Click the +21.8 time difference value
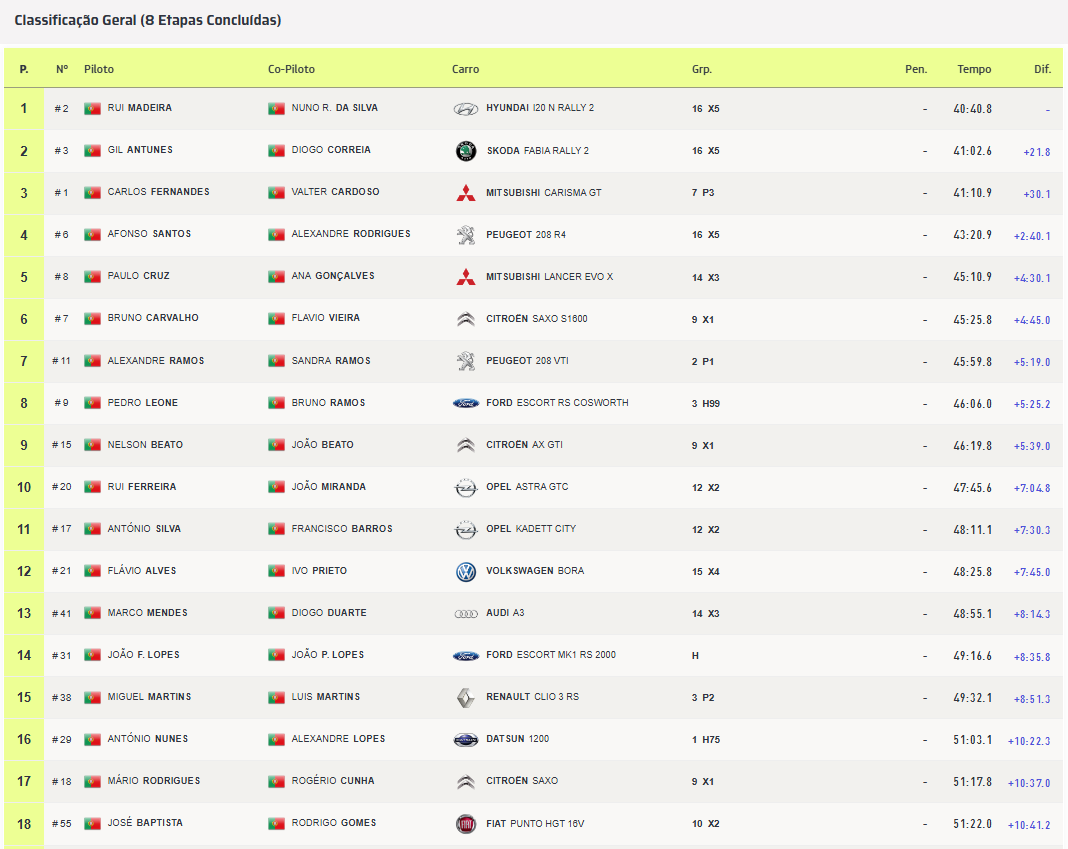1068x849 pixels. coord(1036,152)
